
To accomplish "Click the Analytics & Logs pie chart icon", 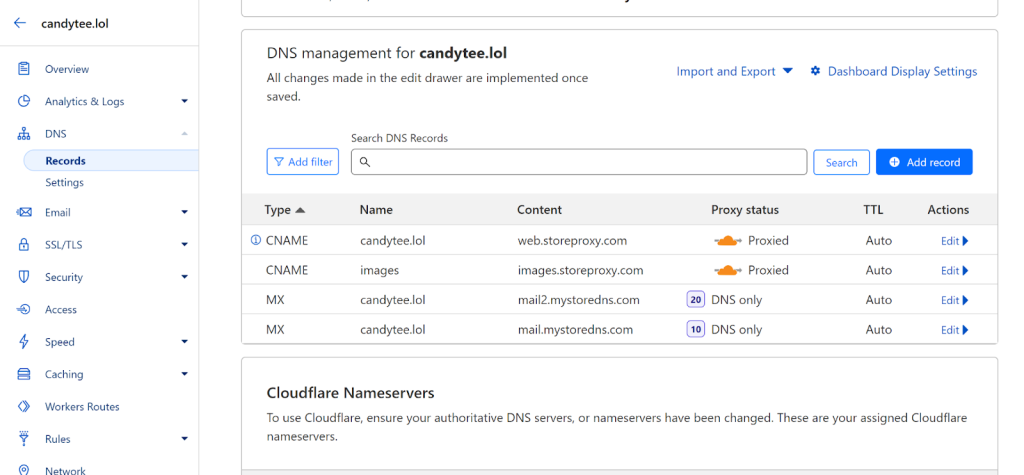I will tap(24, 101).
